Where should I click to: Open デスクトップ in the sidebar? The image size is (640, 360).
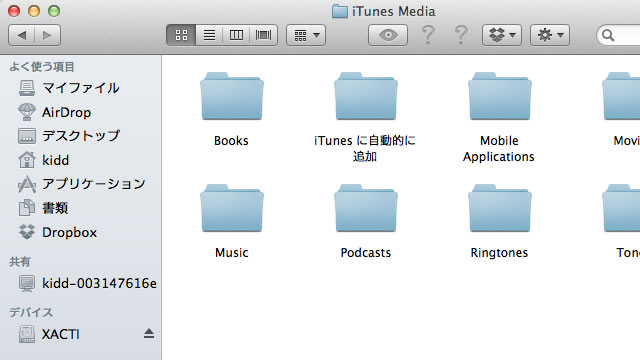[x=80, y=136]
